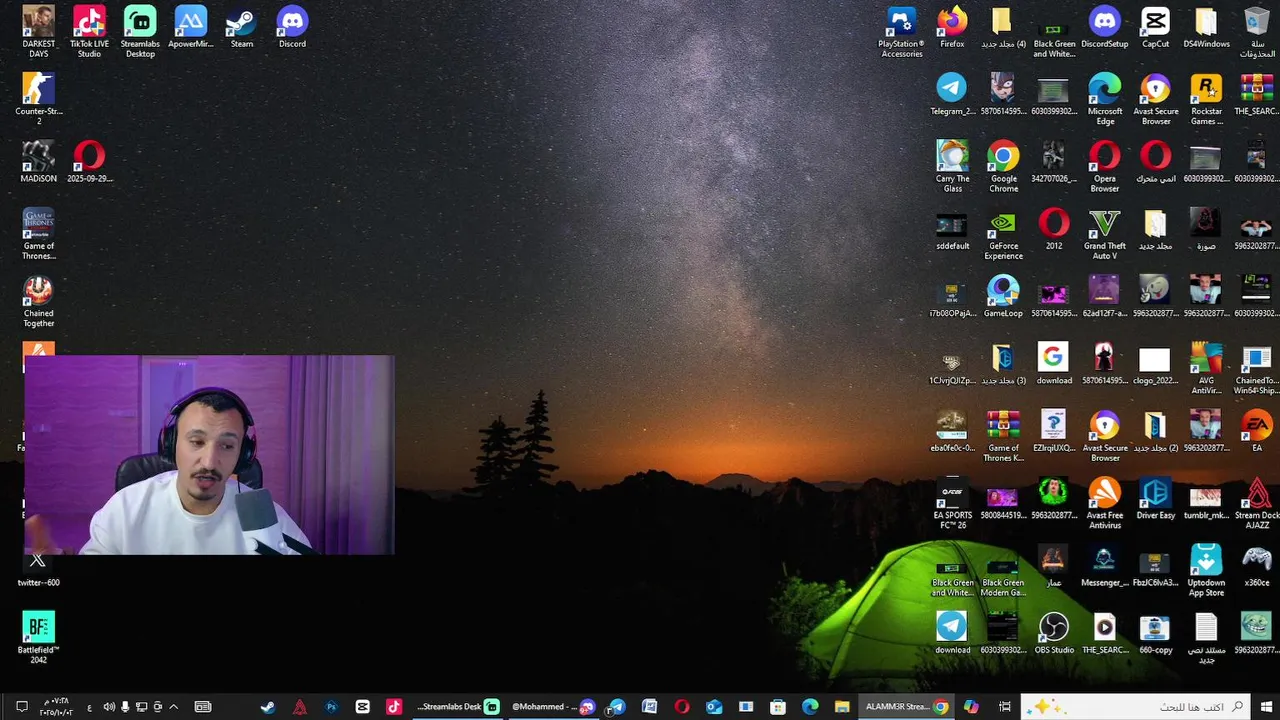Image resolution: width=1280 pixels, height=720 pixels.
Task: Select the Uptodown App Store icon
Action: [x=1206, y=570]
